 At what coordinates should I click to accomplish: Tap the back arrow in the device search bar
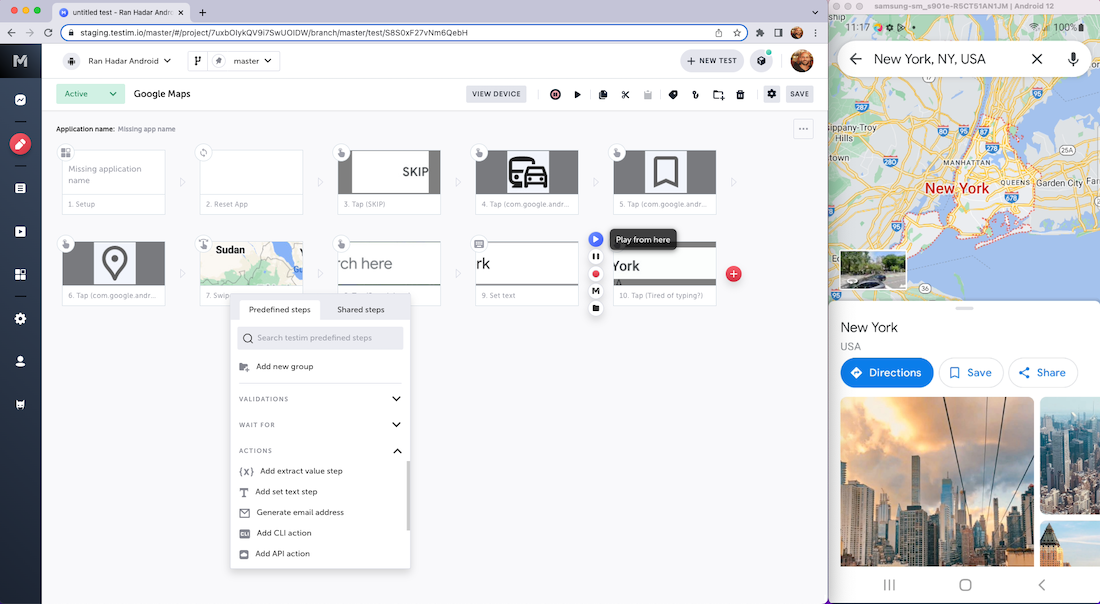click(x=855, y=59)
